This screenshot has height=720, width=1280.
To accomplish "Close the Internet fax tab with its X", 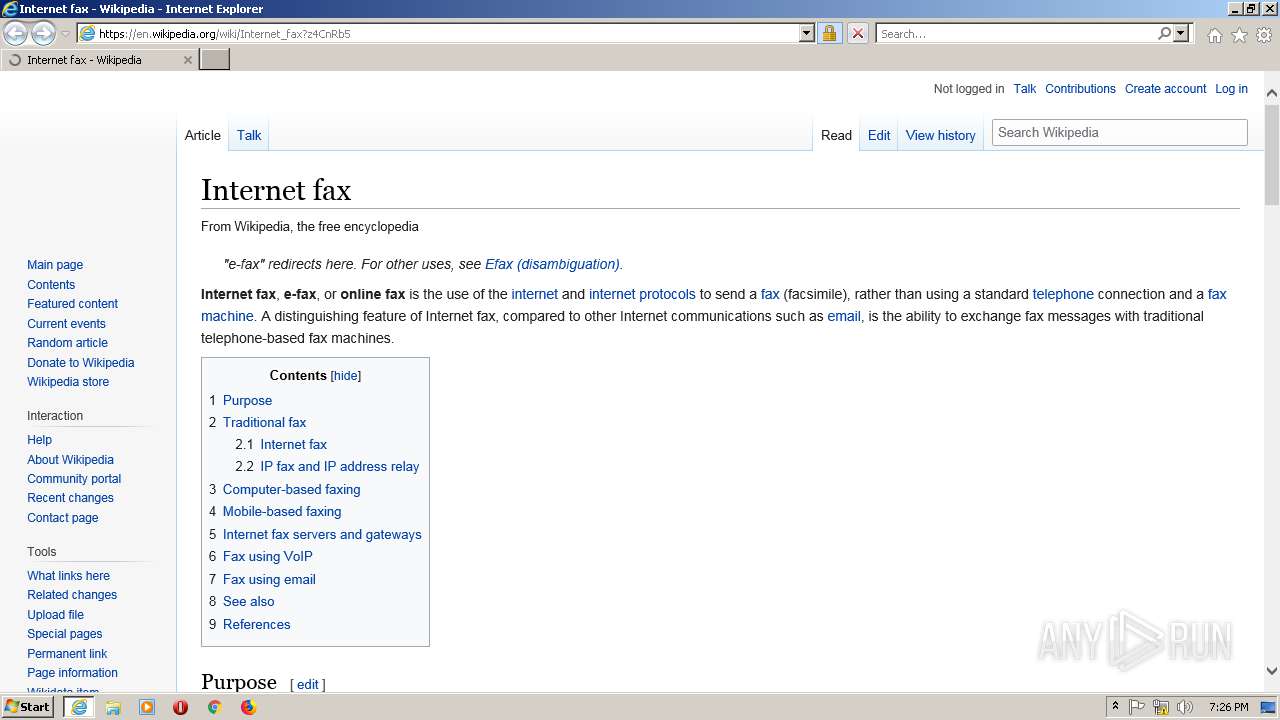I will [187, 60].
